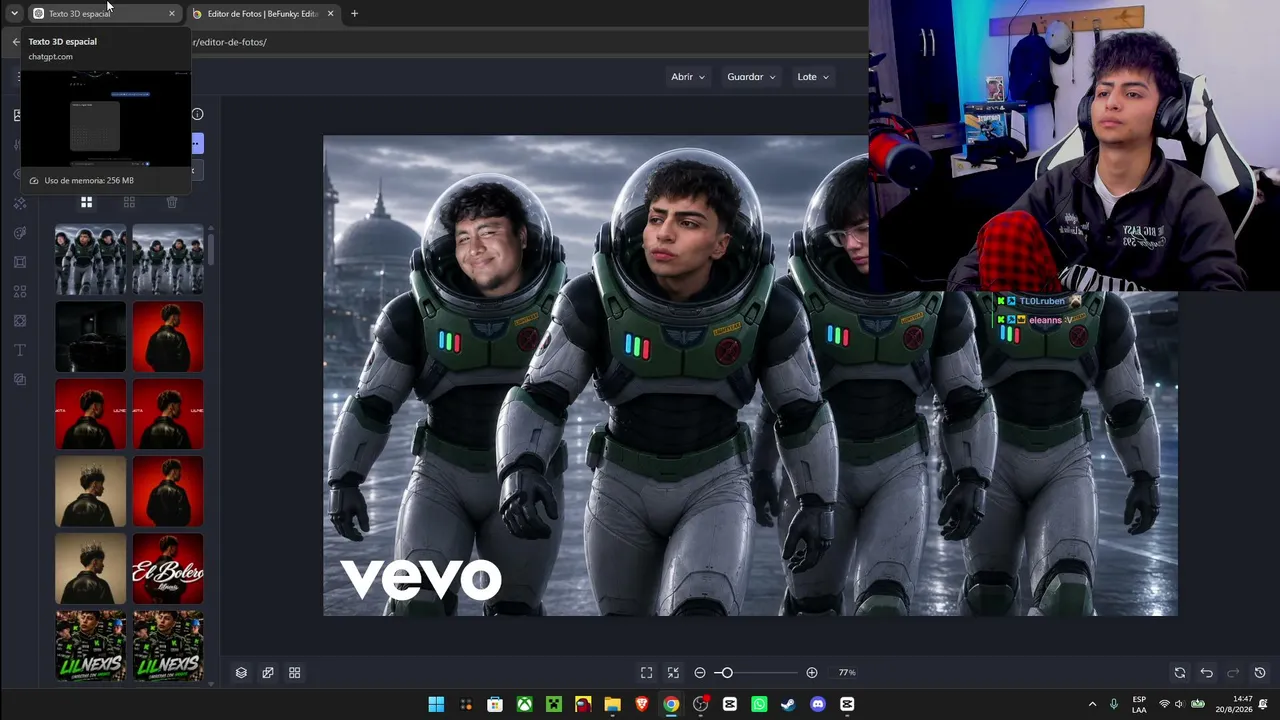Click the icon right of the Layers icon
The image size is (1280, 720).
click(268, 673)
